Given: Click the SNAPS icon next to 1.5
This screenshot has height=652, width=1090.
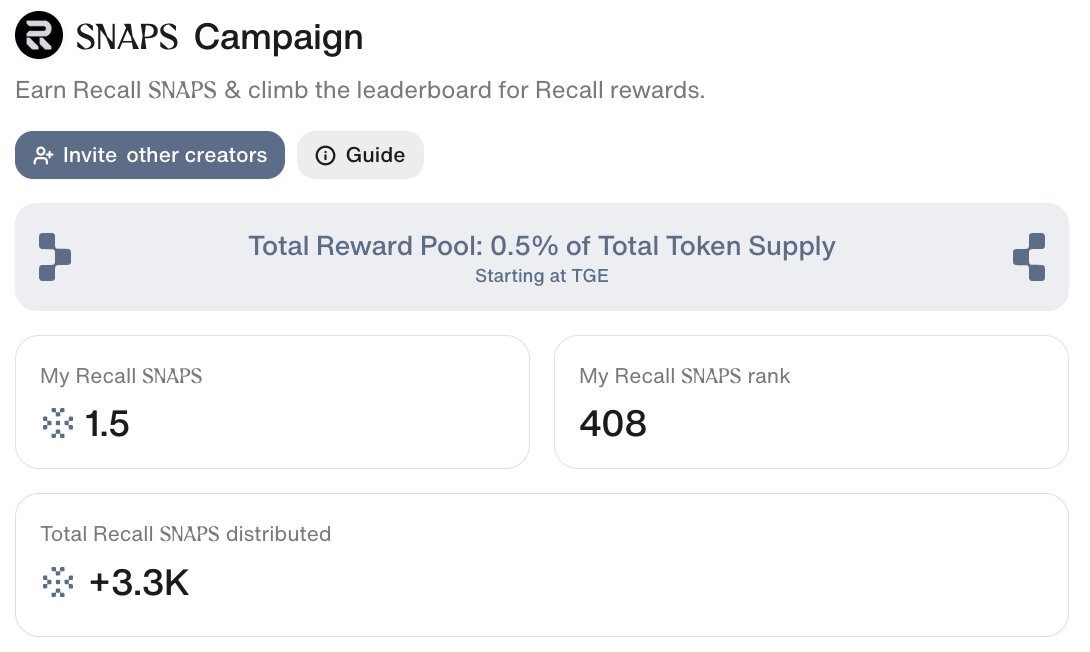Looking at the screenshot, I should (x=58, y=423).
